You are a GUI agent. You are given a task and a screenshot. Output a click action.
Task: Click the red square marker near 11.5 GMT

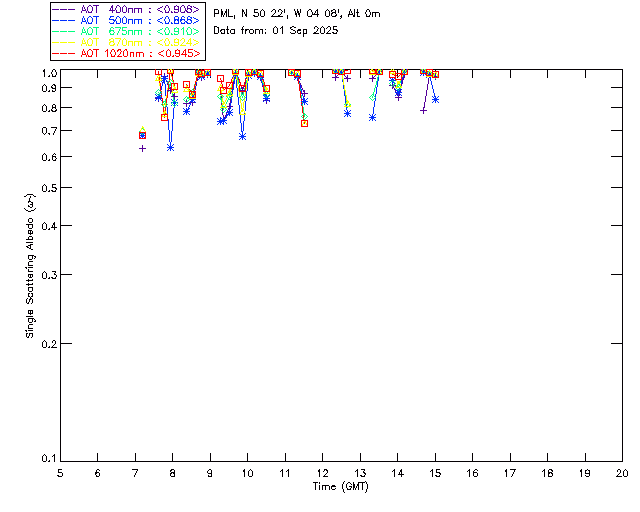304,123
